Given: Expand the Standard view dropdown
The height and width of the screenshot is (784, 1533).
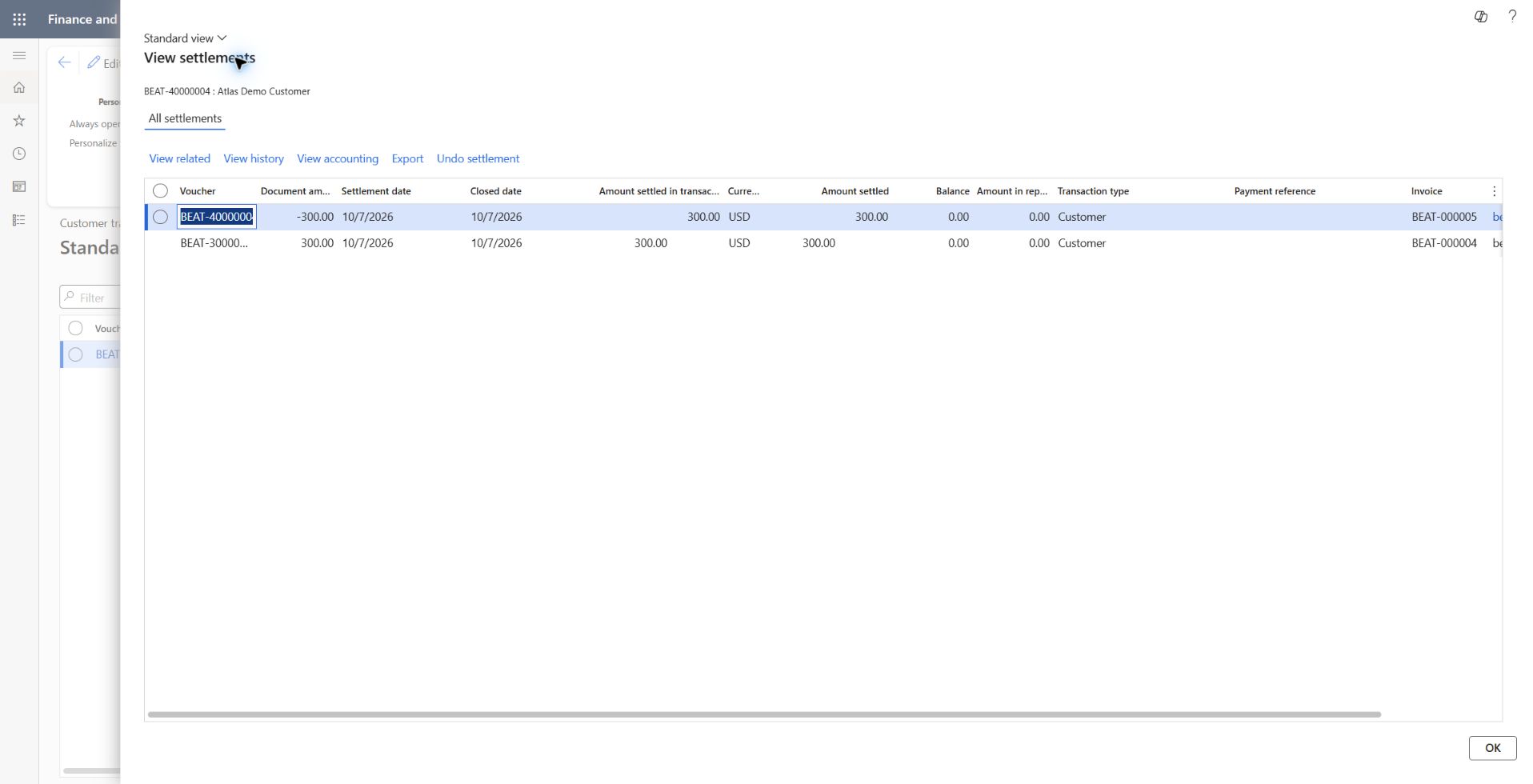Looking at the screenshot, I should [186, 38].
